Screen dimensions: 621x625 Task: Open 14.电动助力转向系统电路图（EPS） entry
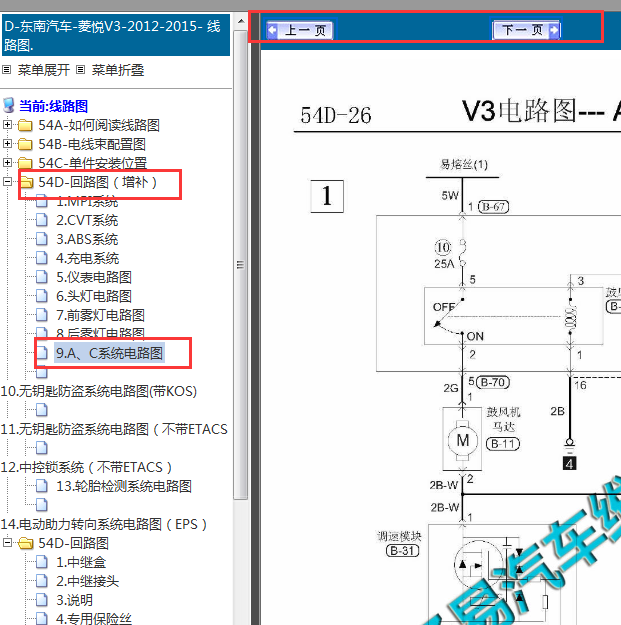(104, 524)
